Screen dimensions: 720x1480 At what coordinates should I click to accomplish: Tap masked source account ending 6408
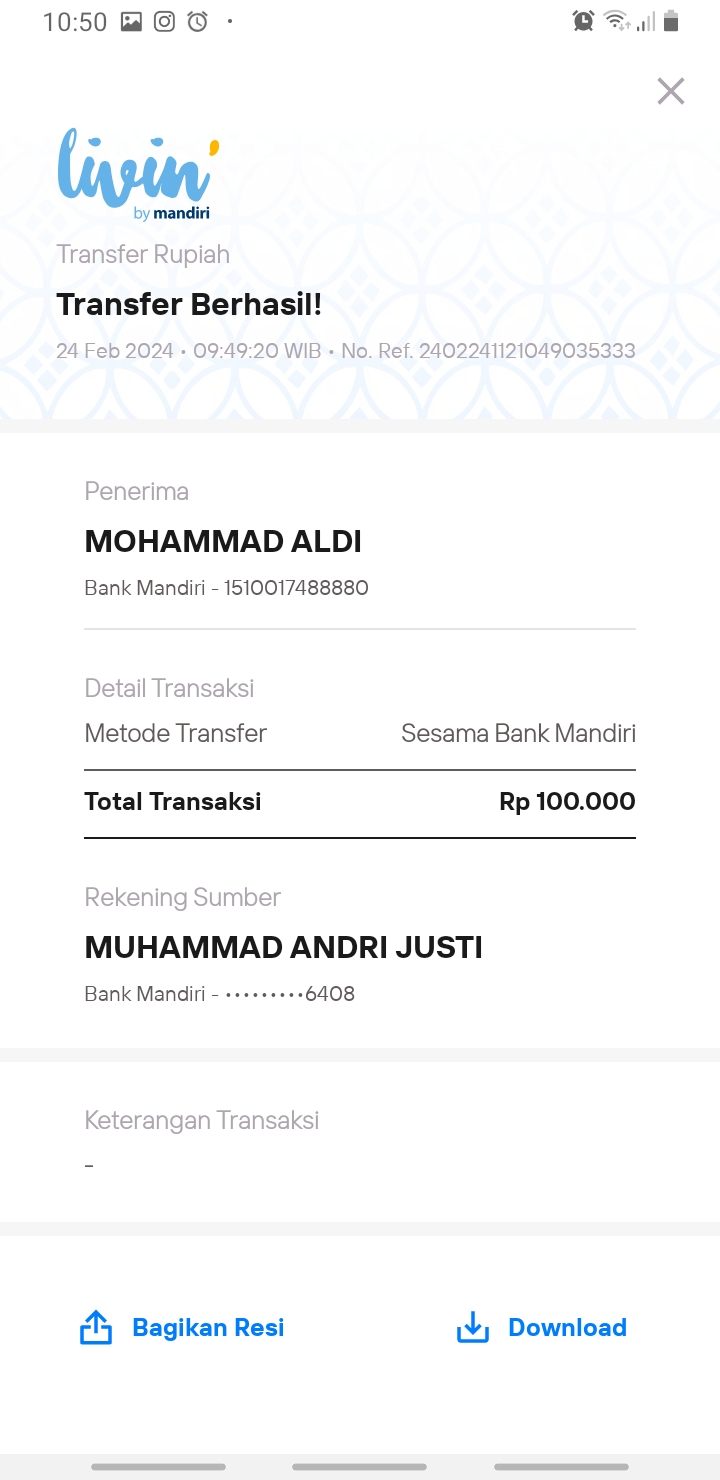(x=290, y=994)
